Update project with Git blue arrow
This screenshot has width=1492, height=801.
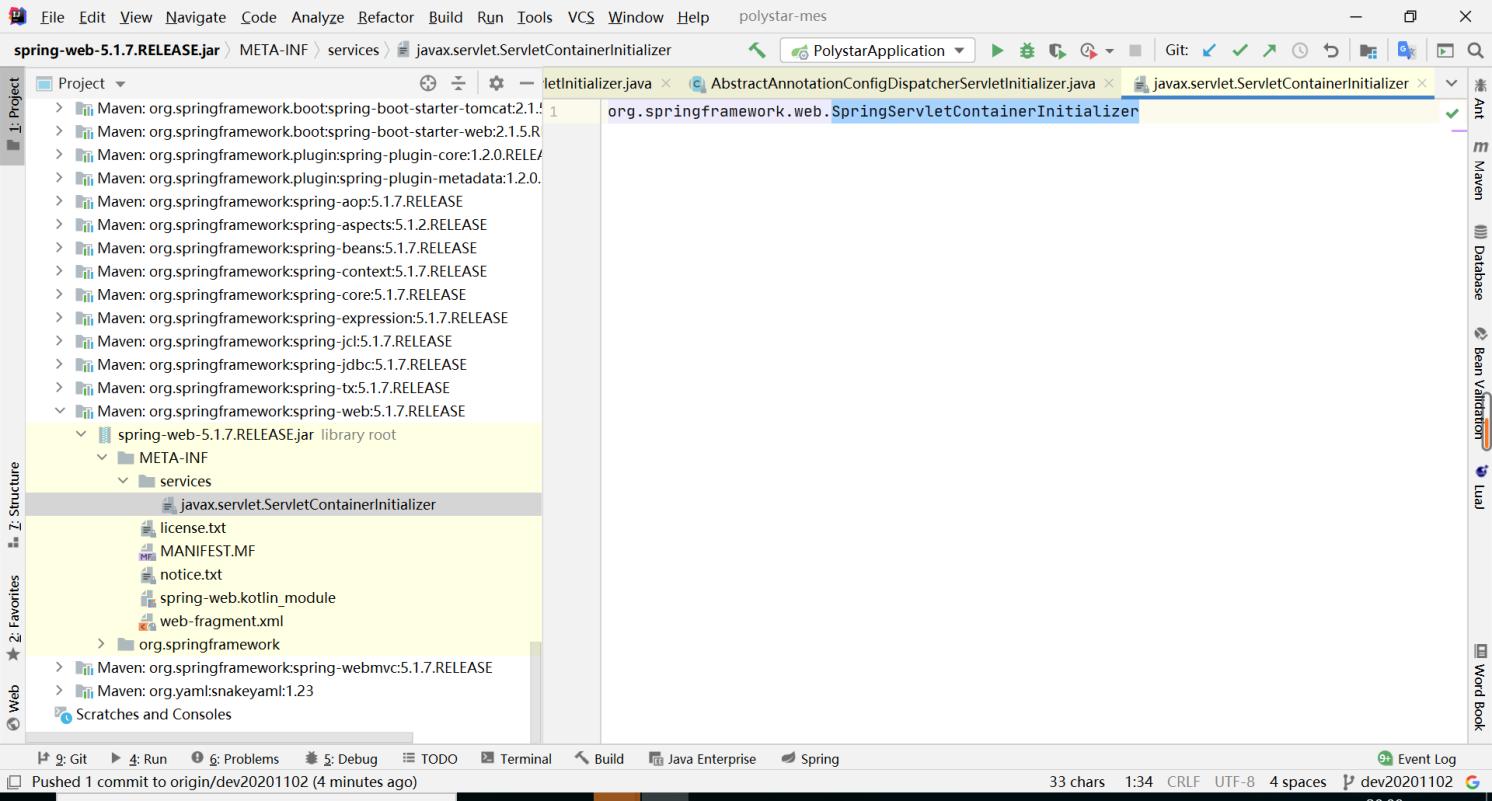click(x=1209, y=50)
